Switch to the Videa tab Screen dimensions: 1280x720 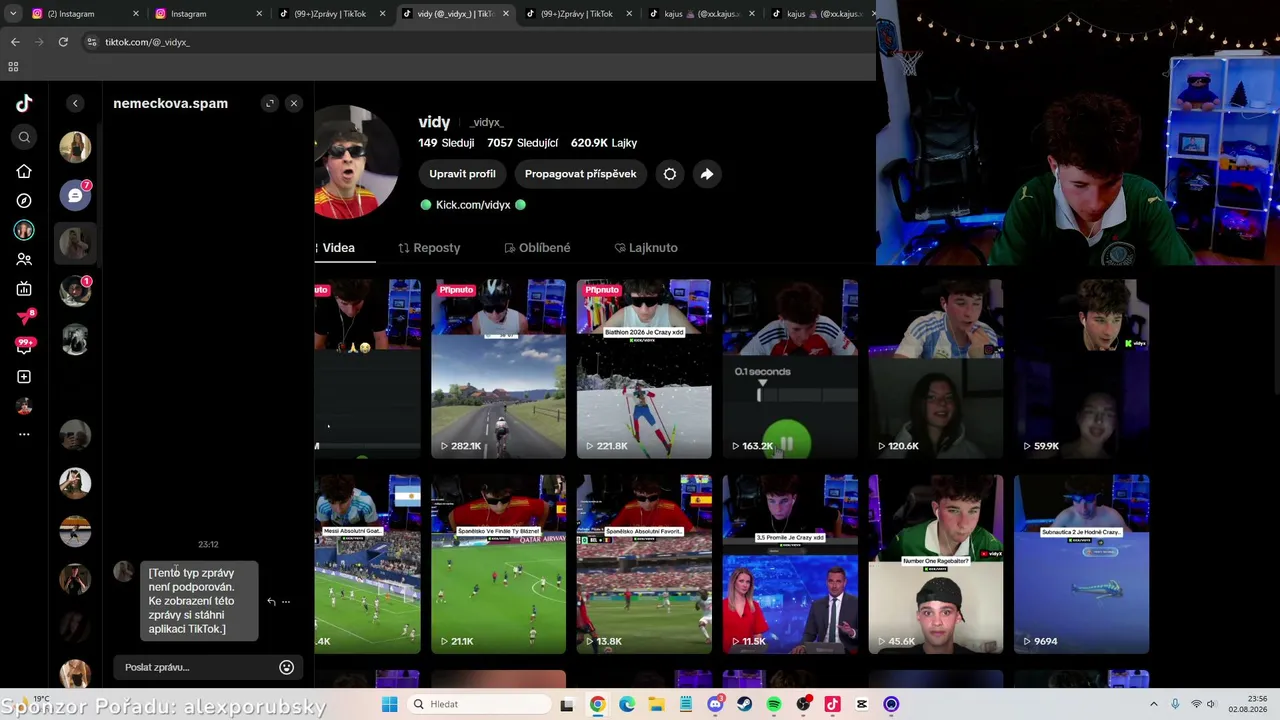(338, 248)
